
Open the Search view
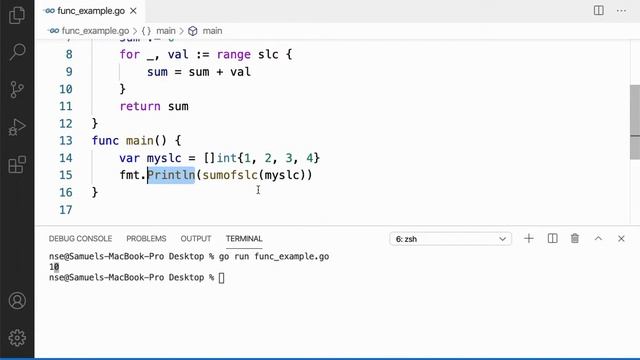[17, 51]
